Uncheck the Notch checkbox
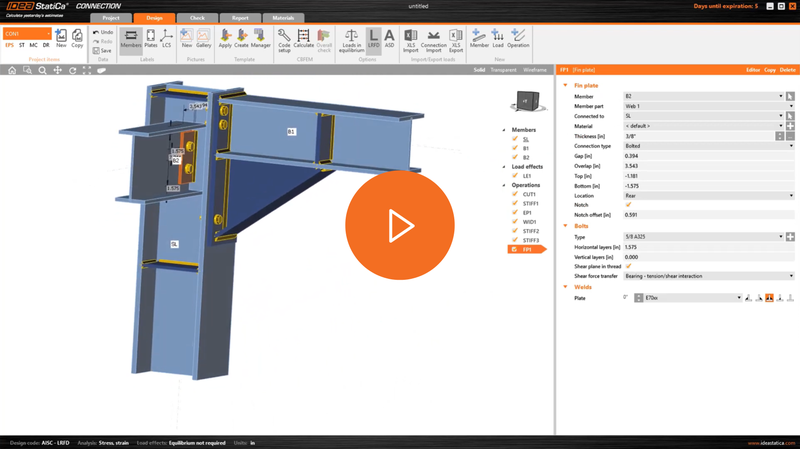Image resolution: width=800 pixels, height=449 pixels. point(628,205)
